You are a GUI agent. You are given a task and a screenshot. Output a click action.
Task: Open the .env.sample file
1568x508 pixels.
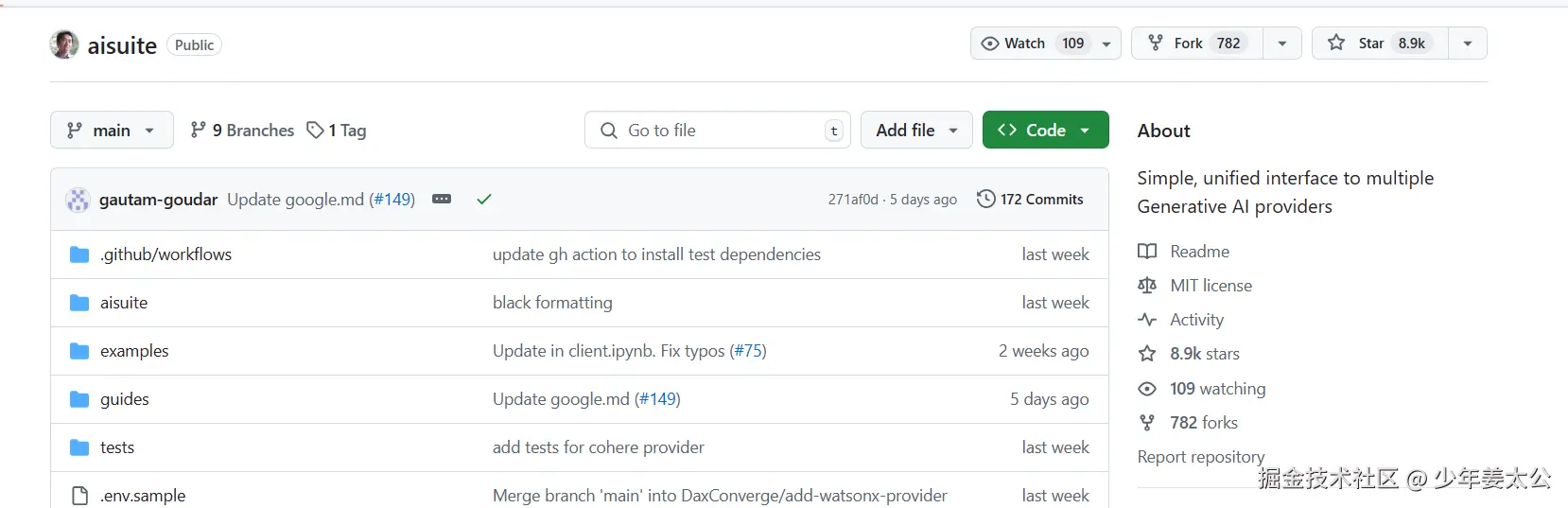tap(143, 496)
